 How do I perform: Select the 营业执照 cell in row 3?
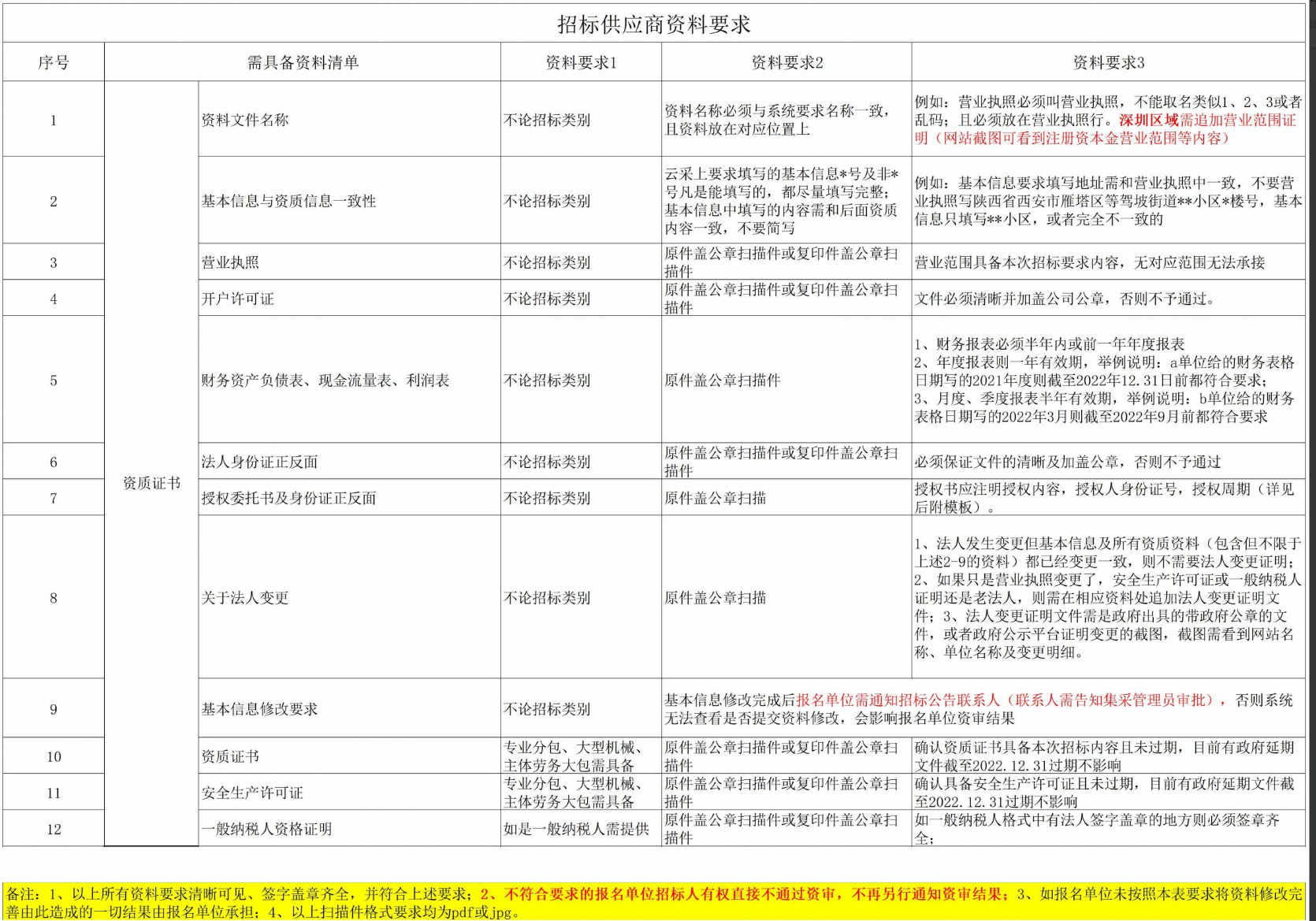349,262
